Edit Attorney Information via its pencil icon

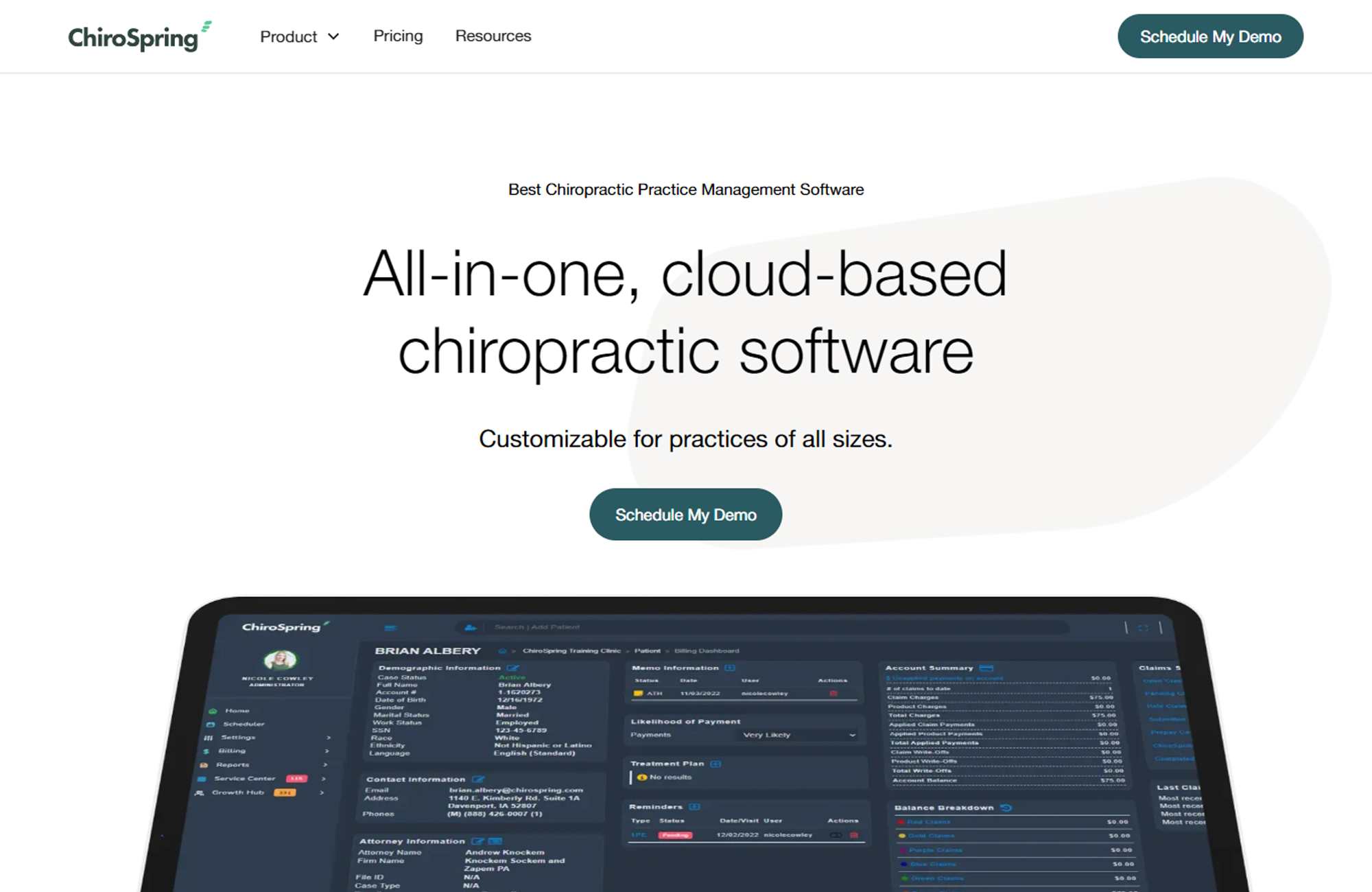477,841
